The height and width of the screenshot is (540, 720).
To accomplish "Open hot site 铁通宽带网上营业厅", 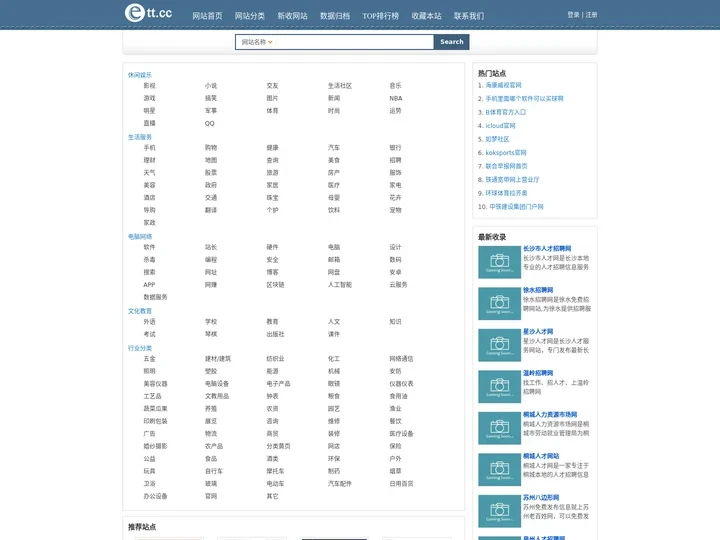I will (512, 180).
